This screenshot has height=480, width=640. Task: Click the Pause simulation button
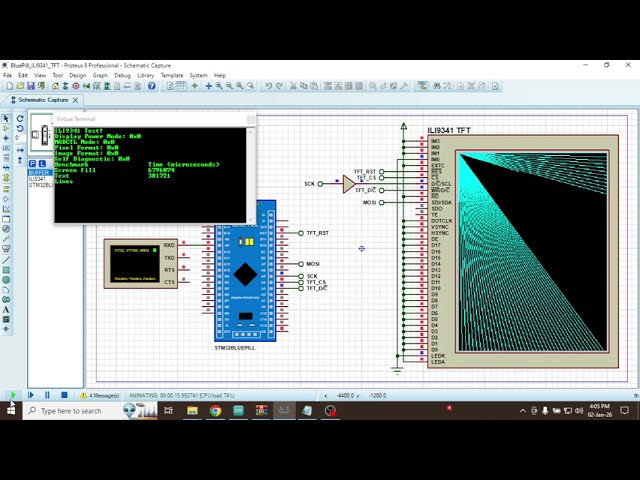(47, 395)
